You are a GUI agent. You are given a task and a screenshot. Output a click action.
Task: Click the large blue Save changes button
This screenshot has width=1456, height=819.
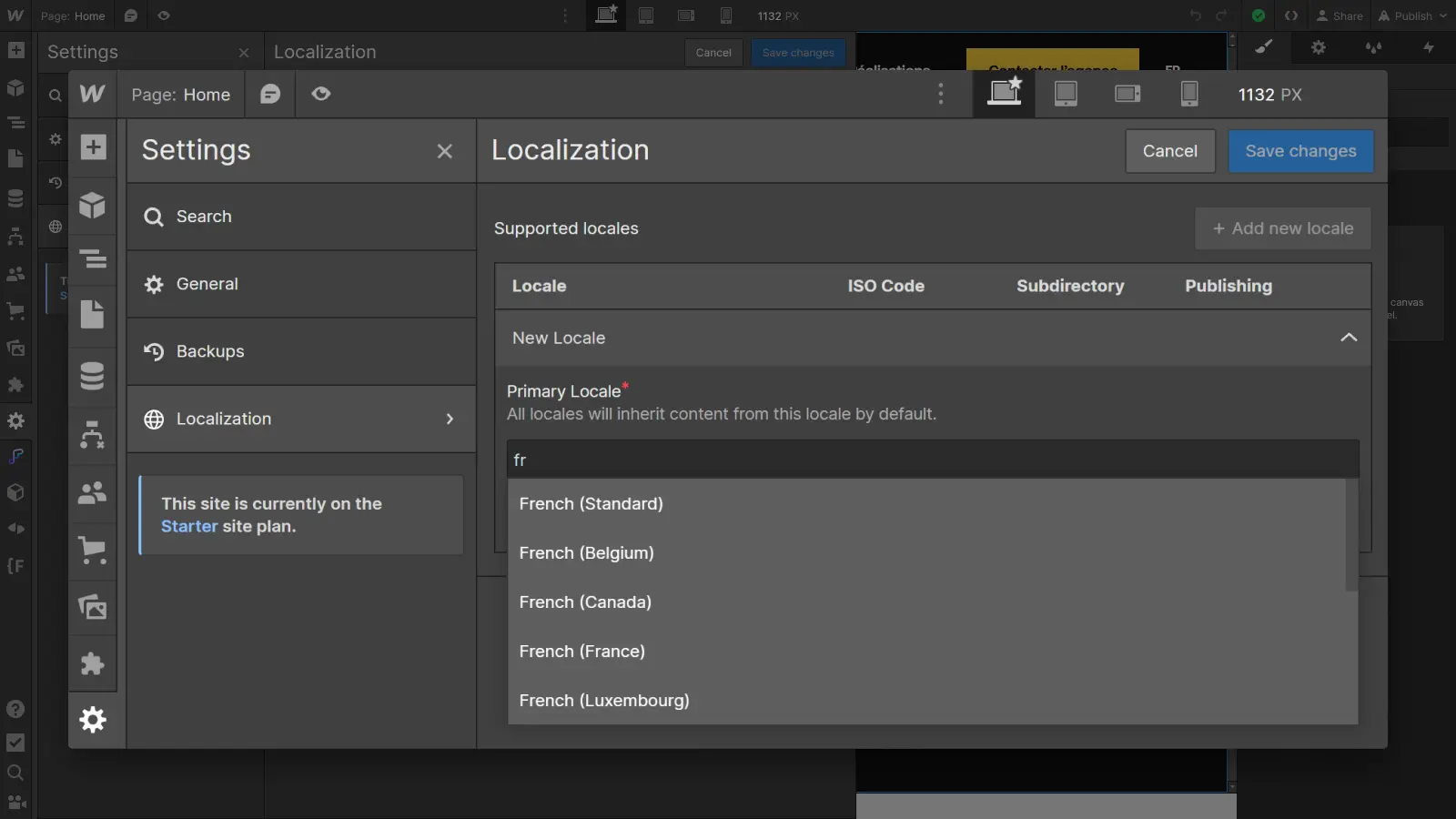click(x=1300, y=151)
